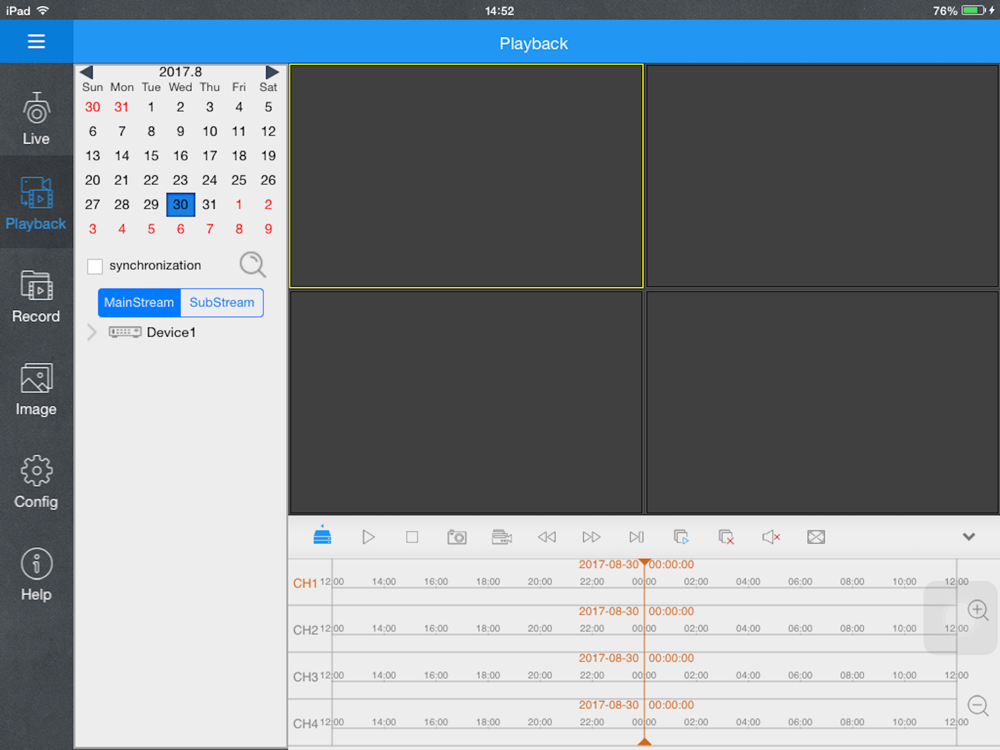Click the 2017.8 month label

click(180, 71)
